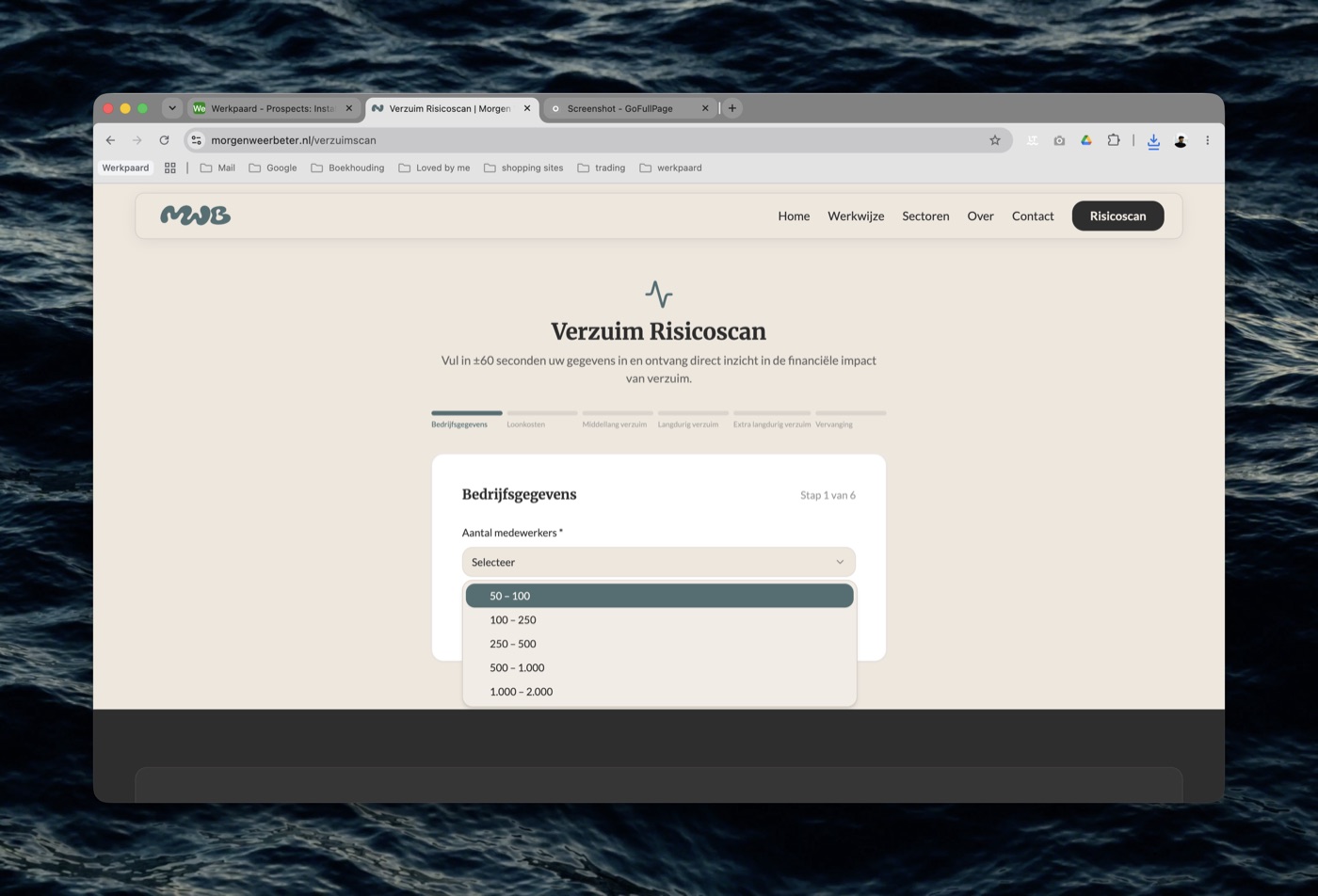Switch to the Werkpaard Prospects tab
The image size is (1318, 896).
[x=272, y=108]
